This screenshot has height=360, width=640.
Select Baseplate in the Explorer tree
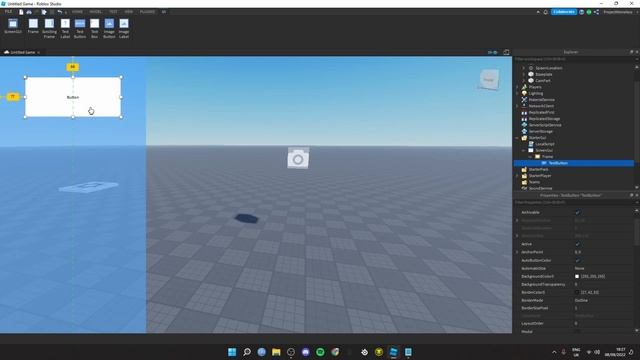pos(544,75)
